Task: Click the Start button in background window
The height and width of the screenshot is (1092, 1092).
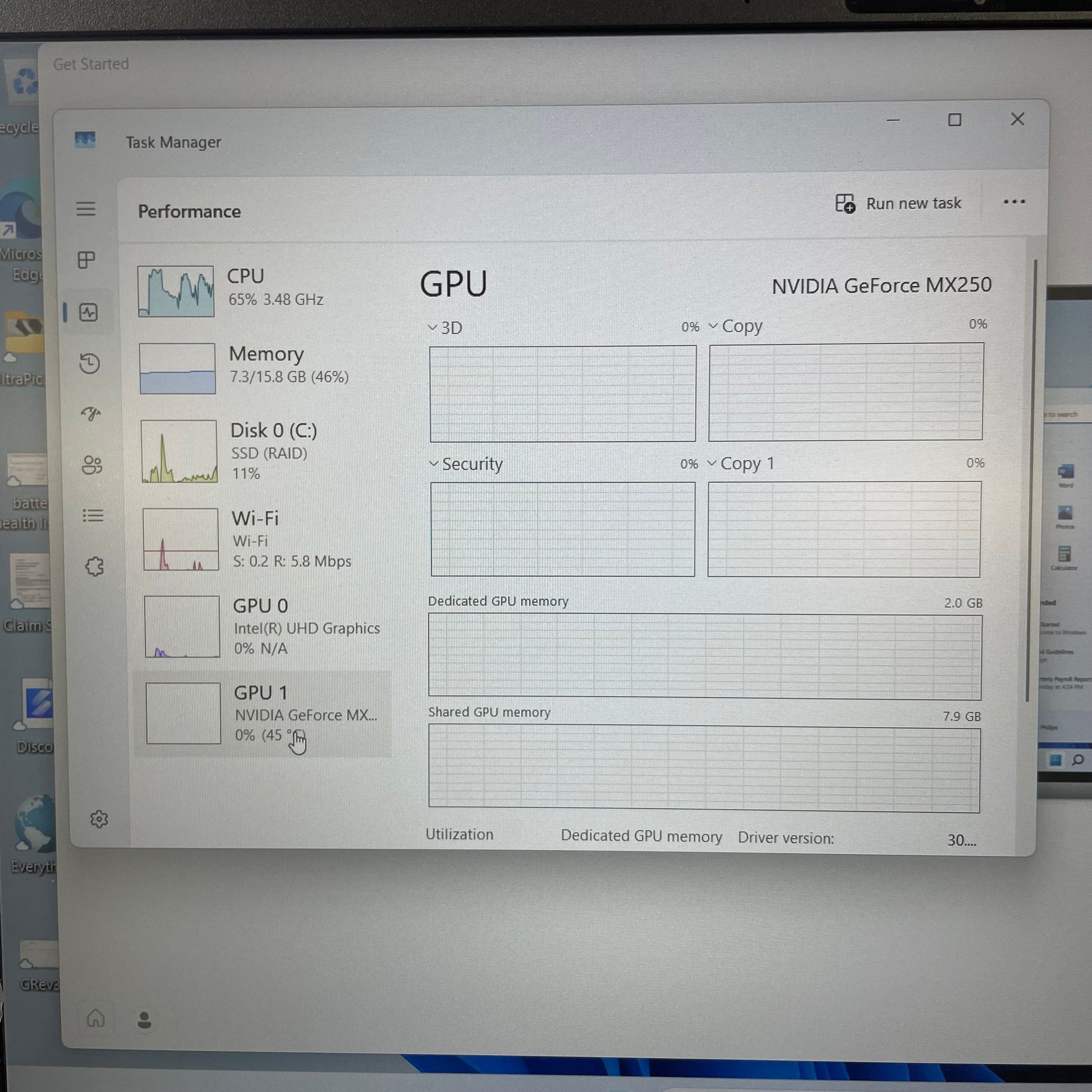Action: point(1055,760)
